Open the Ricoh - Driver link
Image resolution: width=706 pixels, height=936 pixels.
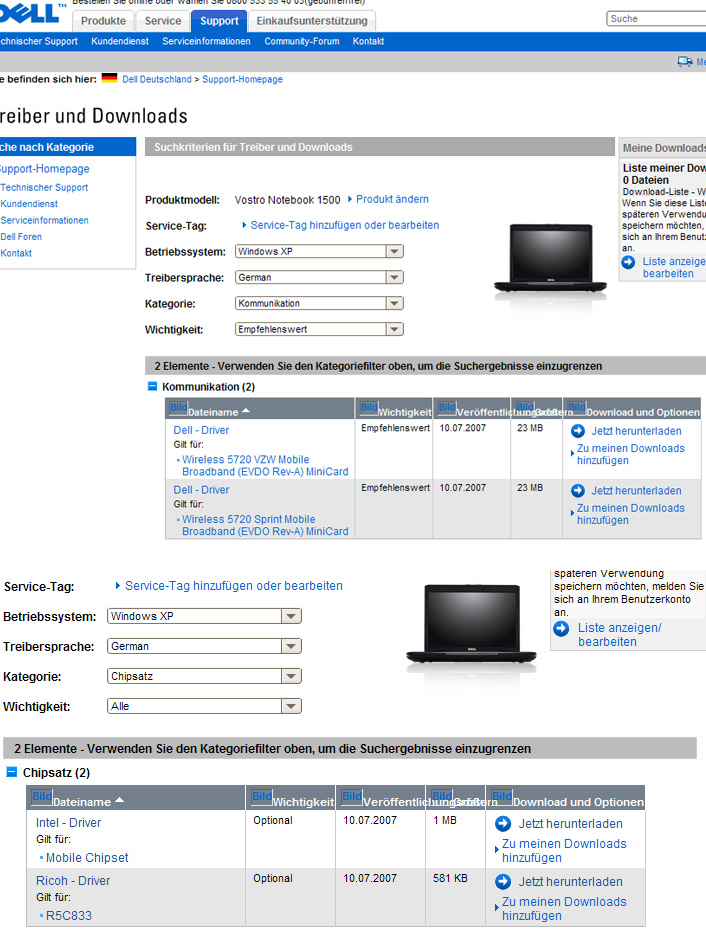[x=73, y=880]
